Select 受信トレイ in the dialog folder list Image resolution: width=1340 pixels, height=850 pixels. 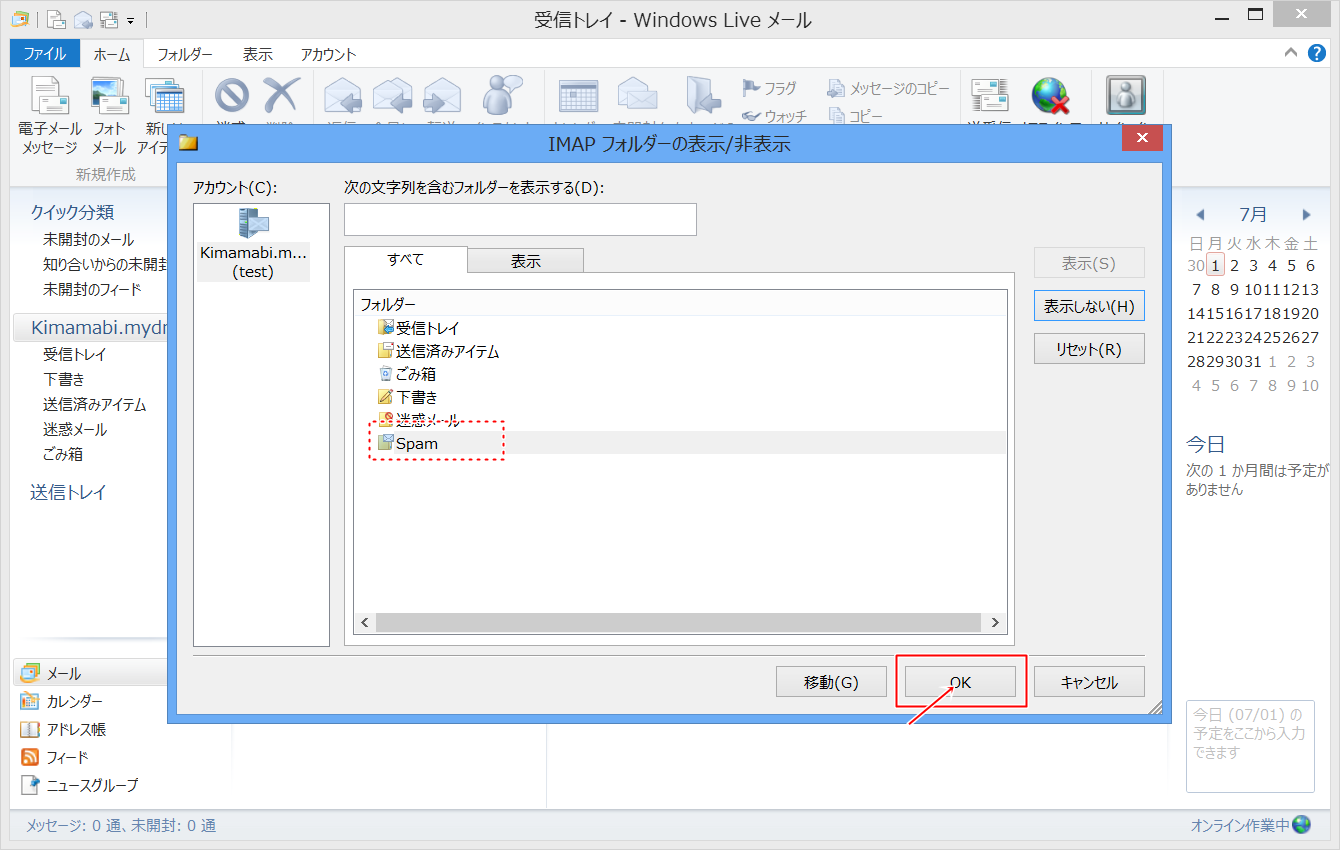[419, 327]
